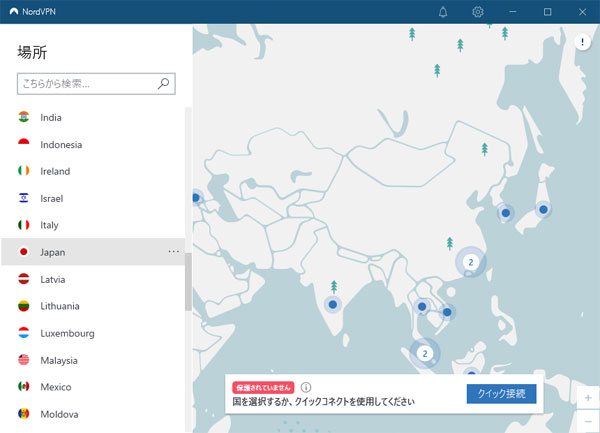Select Indonesia in the country list
The width and height of the screenshot is (600, 433).
[x=93, y=144]
